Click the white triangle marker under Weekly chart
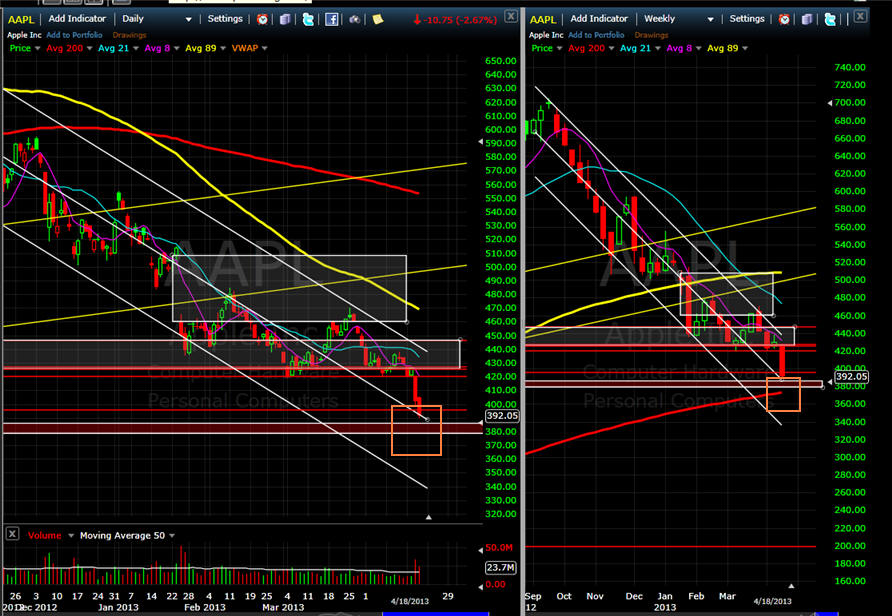This screenshot has width=892, height=616. (x=791, y=585)
